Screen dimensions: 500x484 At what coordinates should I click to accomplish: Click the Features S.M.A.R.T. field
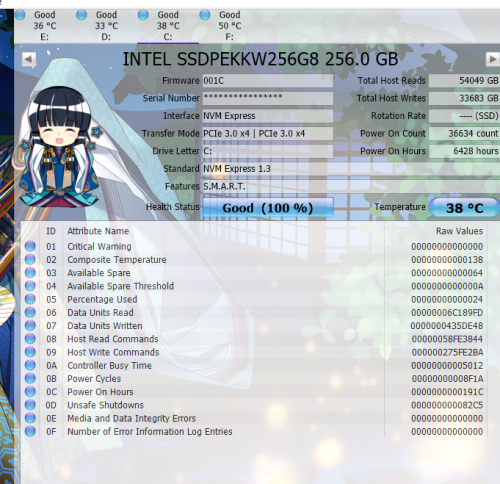(x=351, y=186)
